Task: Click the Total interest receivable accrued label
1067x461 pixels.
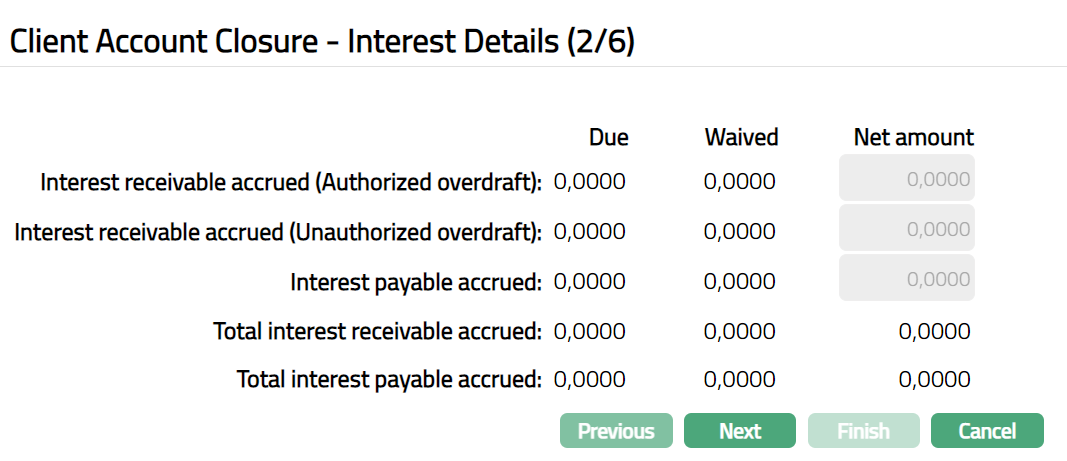Action: (x=377, y=331)
